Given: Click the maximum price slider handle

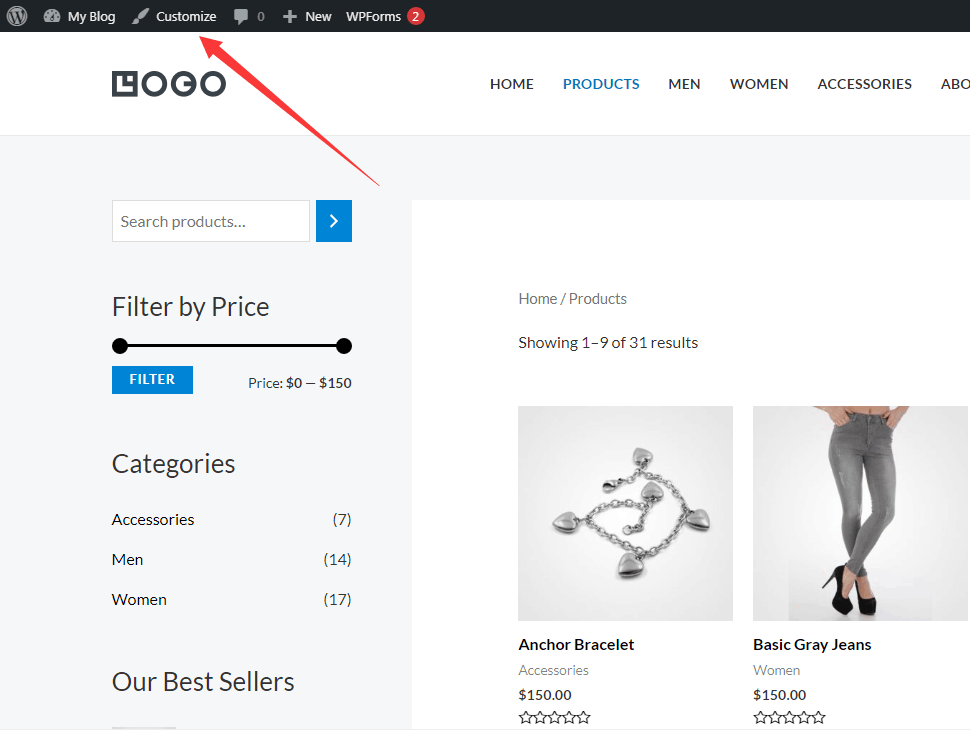Looking at the screenshot, I should [344, 346].
